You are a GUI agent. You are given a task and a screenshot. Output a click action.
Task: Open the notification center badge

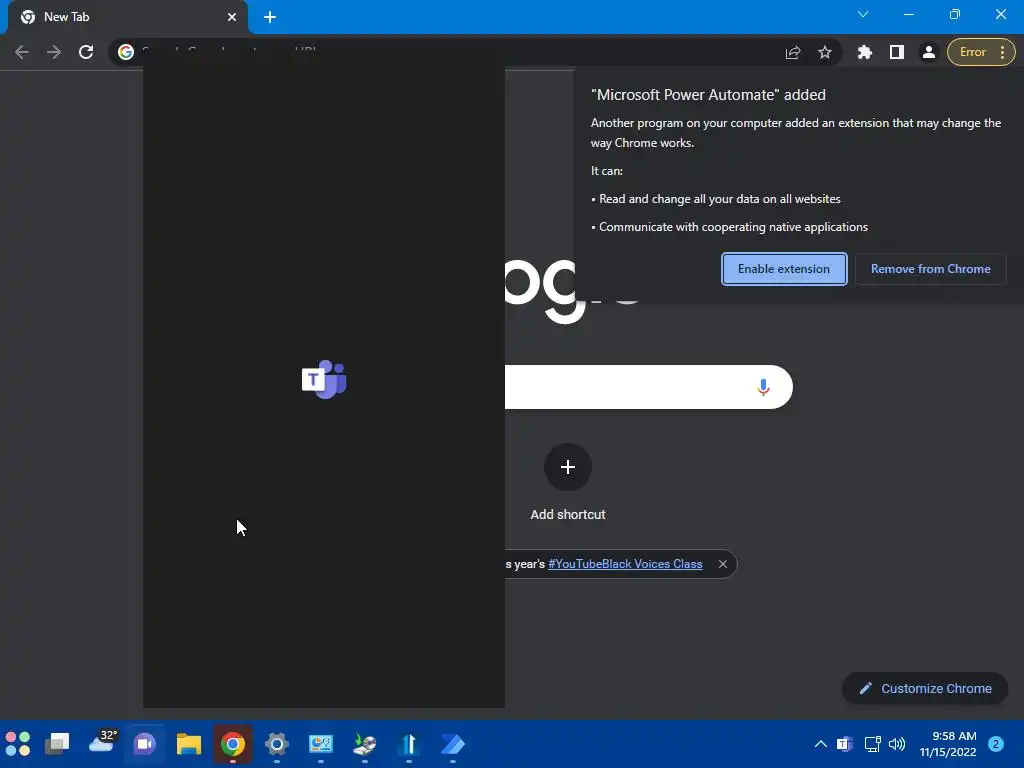[x=996, y=744]
